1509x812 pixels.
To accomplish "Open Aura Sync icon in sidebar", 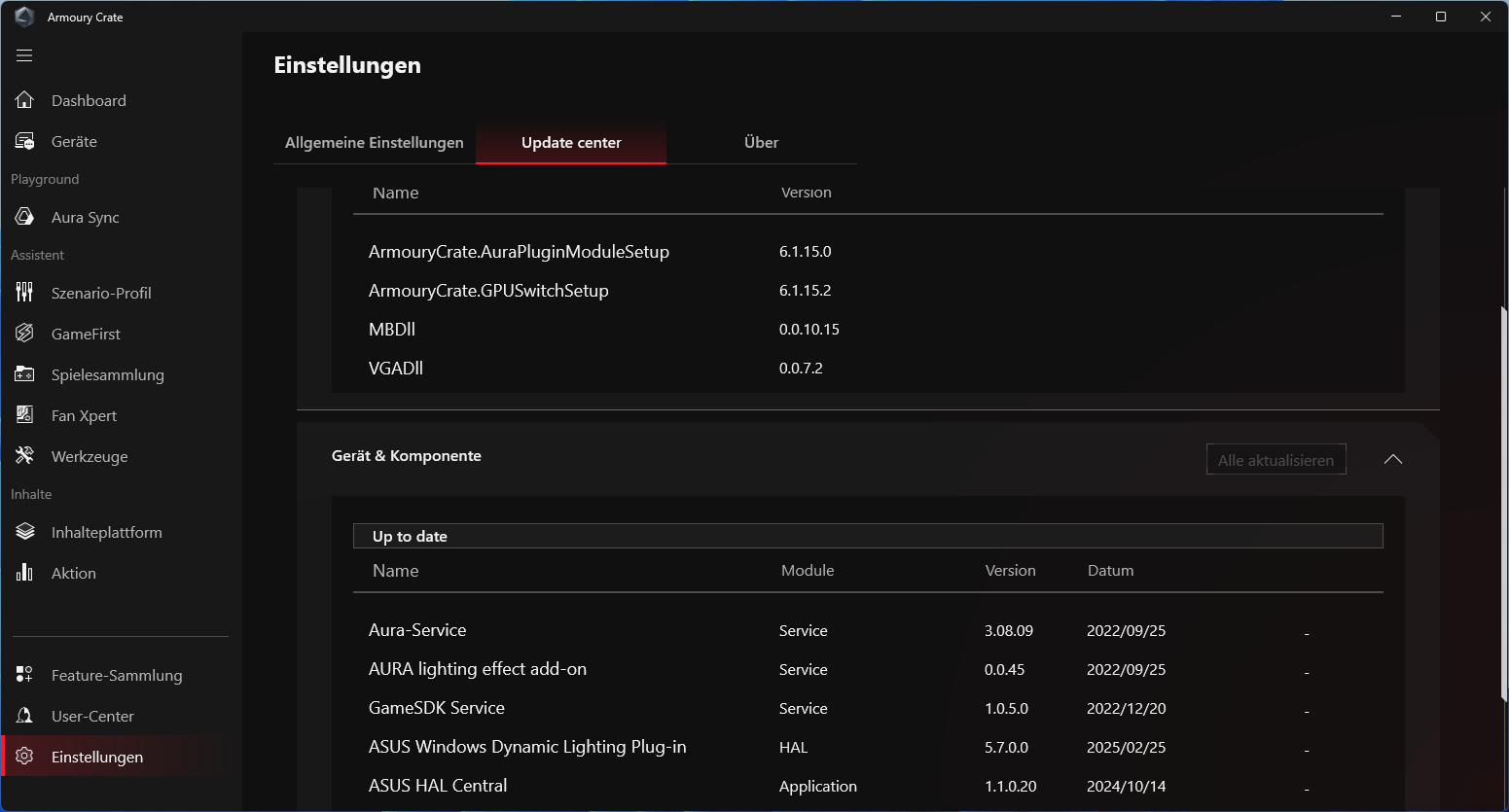I will pos(25,217).
